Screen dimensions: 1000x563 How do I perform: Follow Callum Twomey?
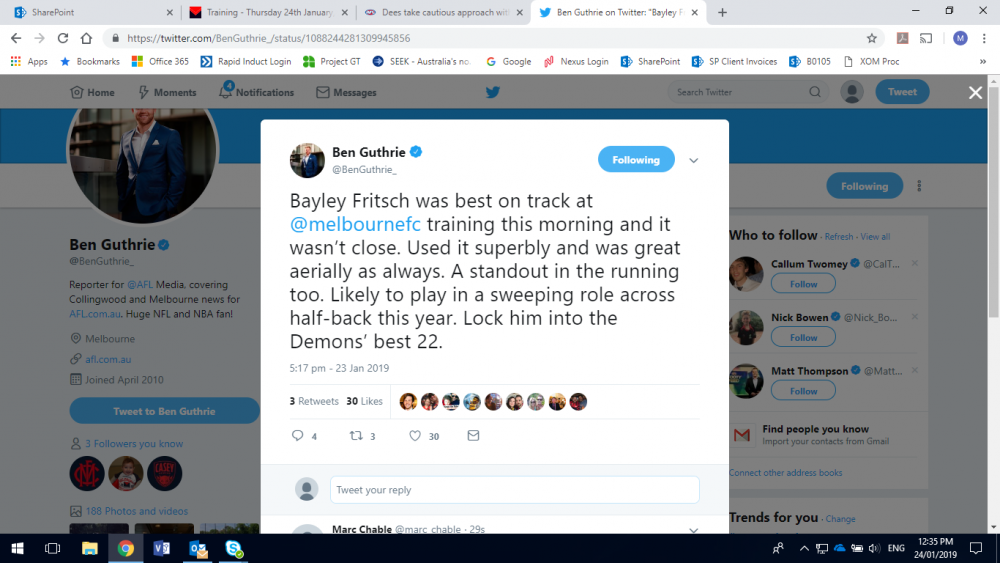click(x=803, y=284)
